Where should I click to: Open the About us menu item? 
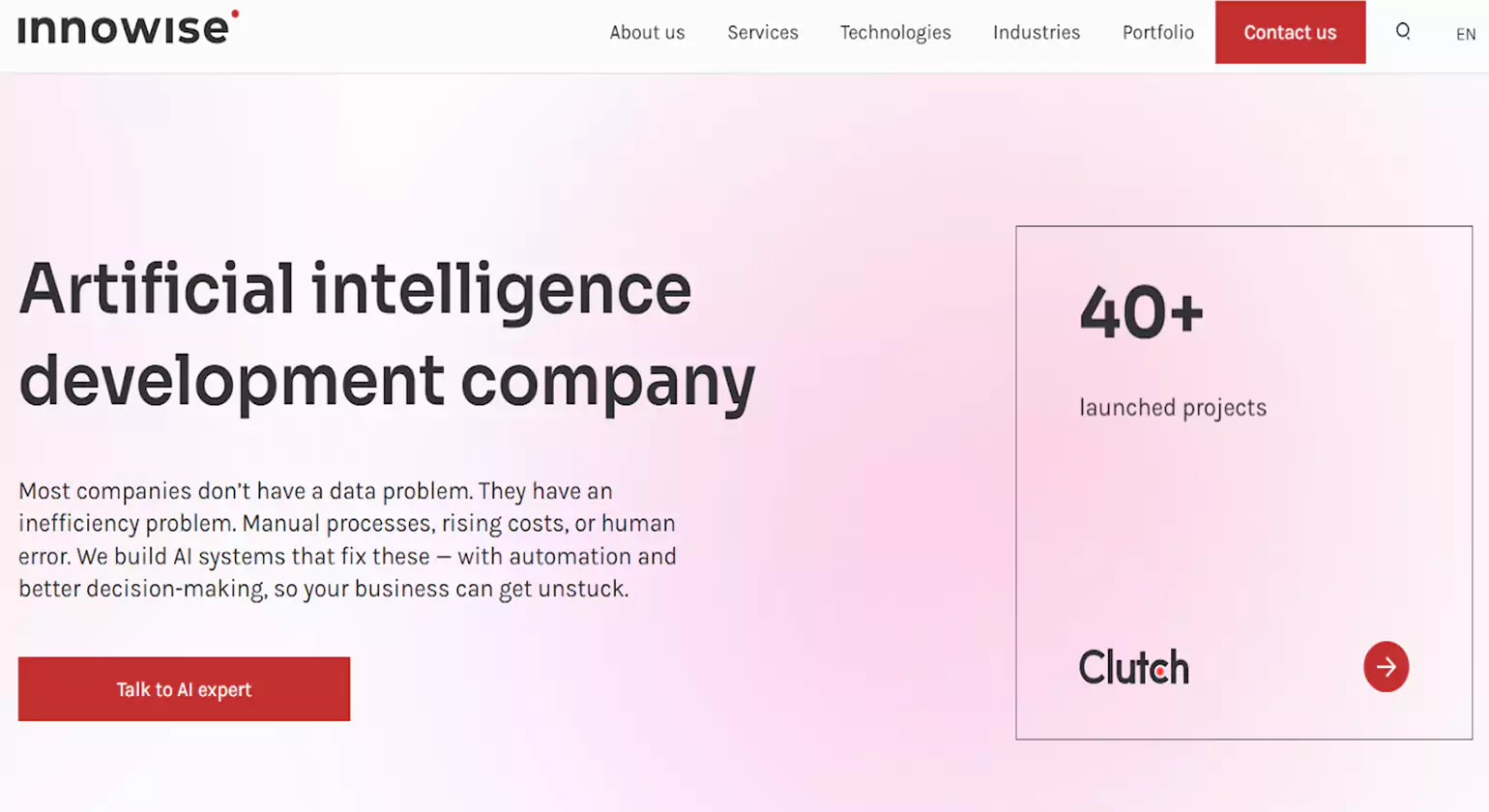click(x=647, y=33)
